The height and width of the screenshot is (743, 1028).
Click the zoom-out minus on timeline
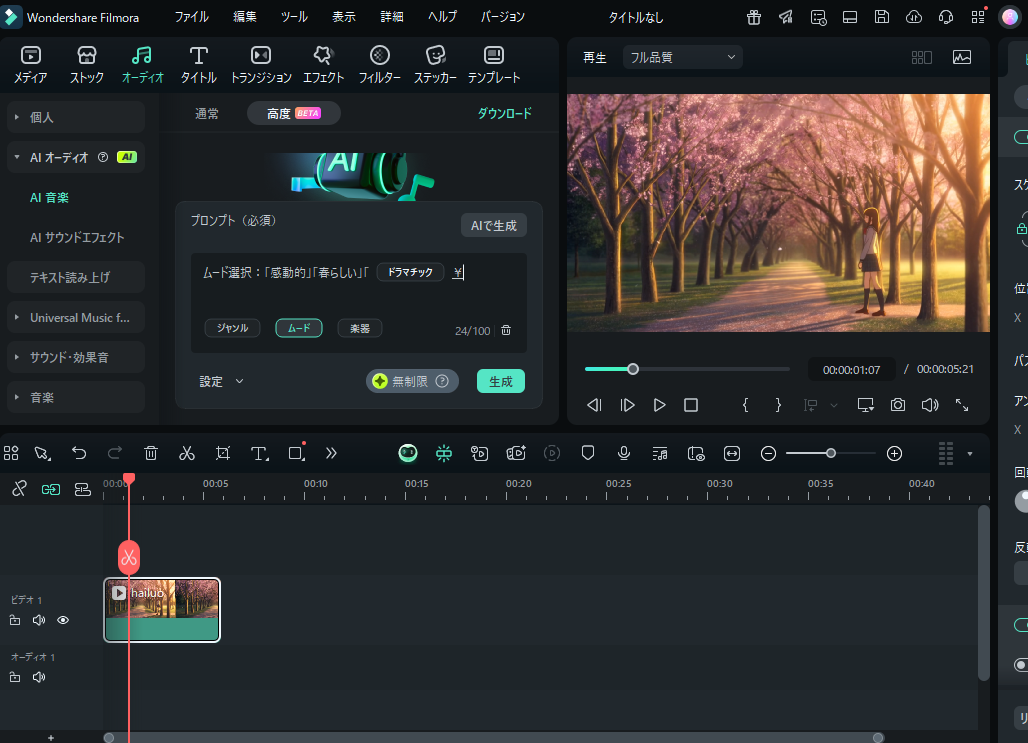pyautogui.click(x=768, y=453)
